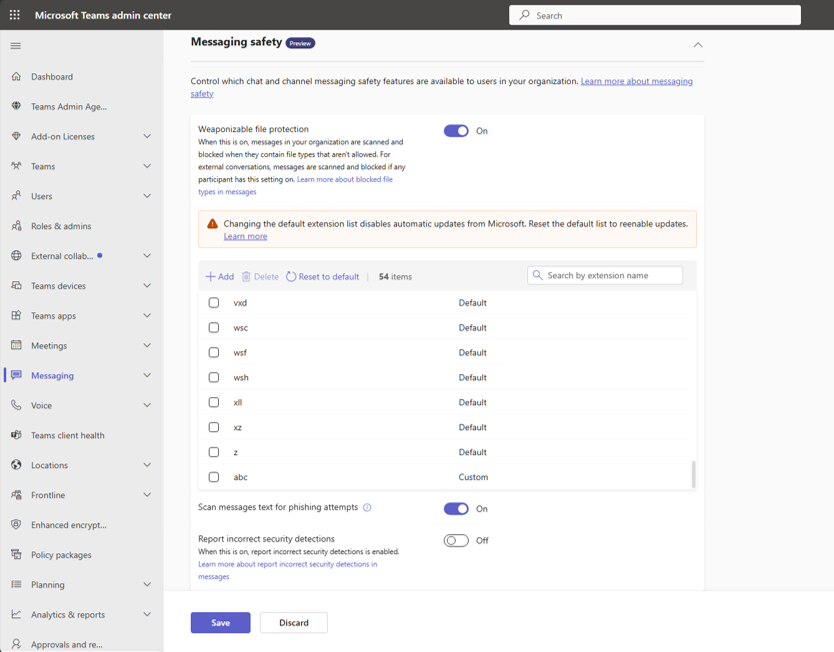Expand the Users section chevron
Viewport: 834px width, 652px height.
147,196
